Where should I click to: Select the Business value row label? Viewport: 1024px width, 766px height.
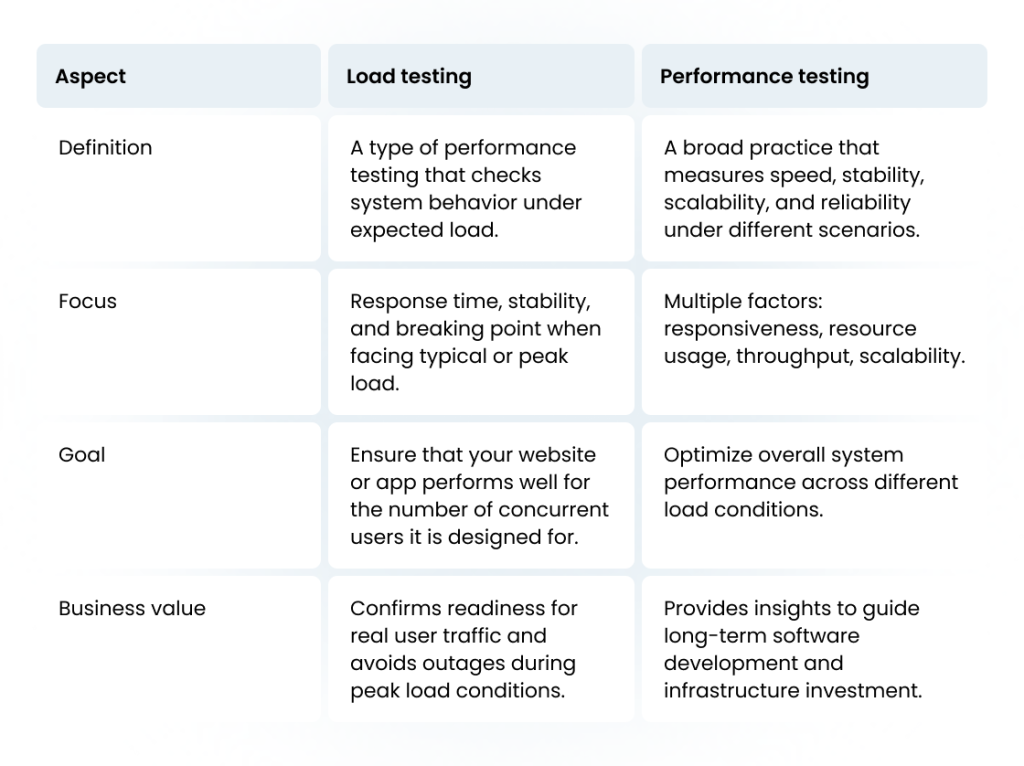click(x=132, y=608)
